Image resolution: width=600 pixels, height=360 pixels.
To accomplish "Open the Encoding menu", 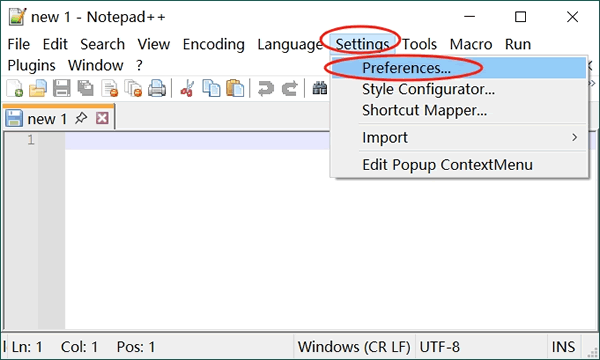I will click(x=214, y=44).
